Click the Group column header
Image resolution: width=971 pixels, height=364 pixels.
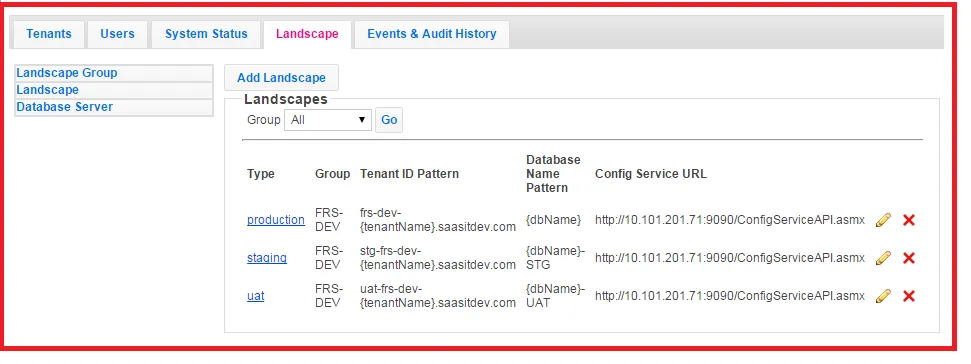pos(333,174)
